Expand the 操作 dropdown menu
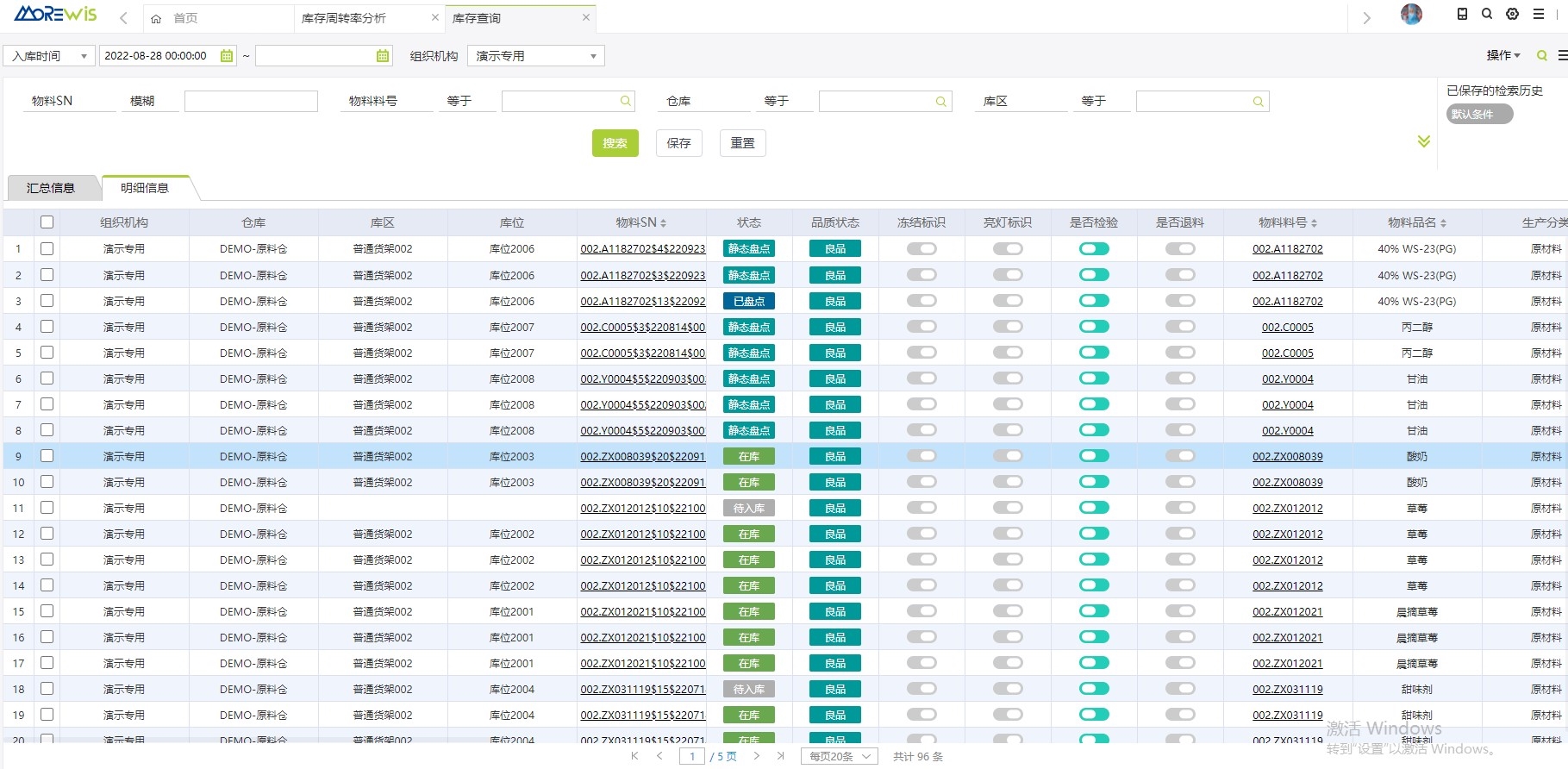The image size is (1568, 769). point(1502,55)
